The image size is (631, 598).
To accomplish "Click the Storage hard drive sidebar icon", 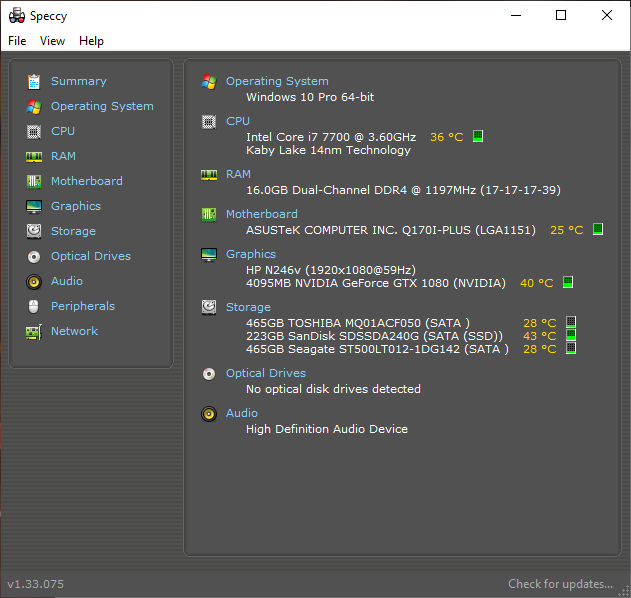I will pos(34,231).
